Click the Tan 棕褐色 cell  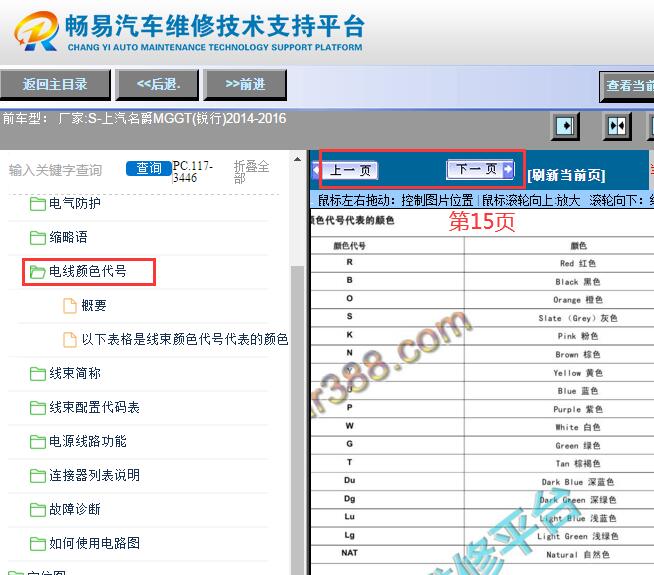pyautogui.click(x=578, y=463)
